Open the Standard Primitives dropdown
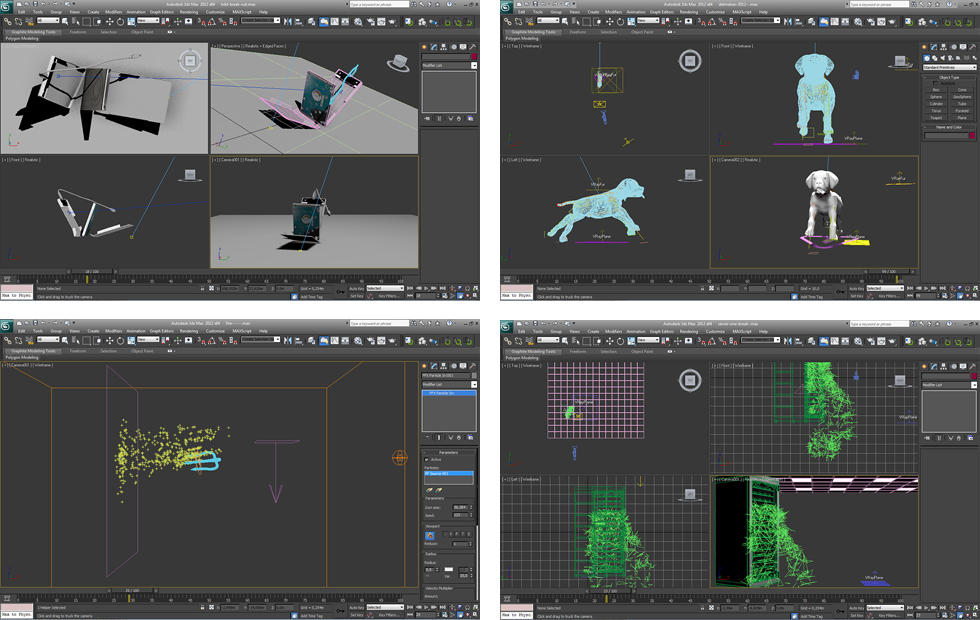The width and height of the screenshot is (980, 620). pos(949,68)
